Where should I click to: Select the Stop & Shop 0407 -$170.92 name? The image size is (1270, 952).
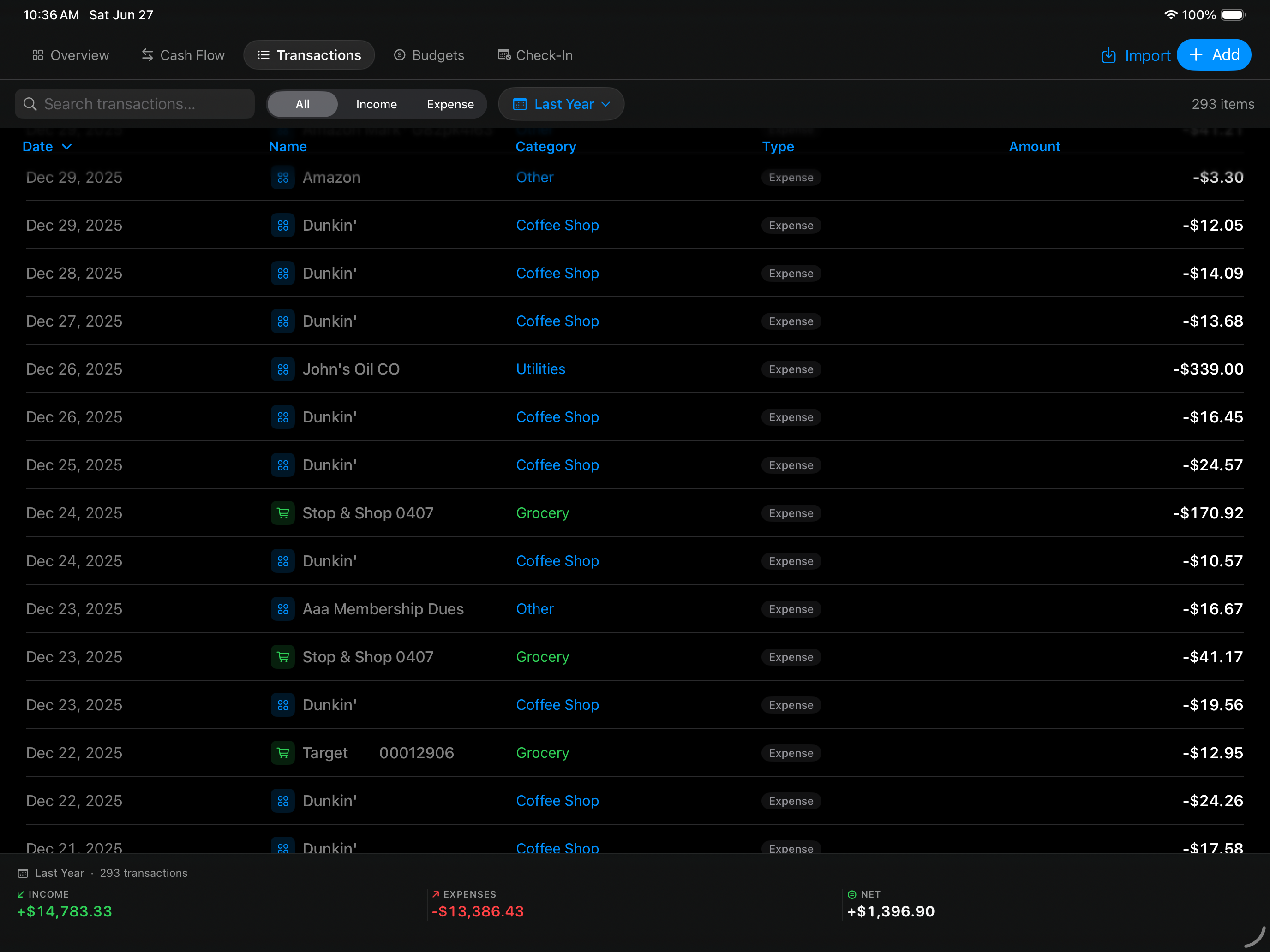pyautogui.click(x=368, y=513)
